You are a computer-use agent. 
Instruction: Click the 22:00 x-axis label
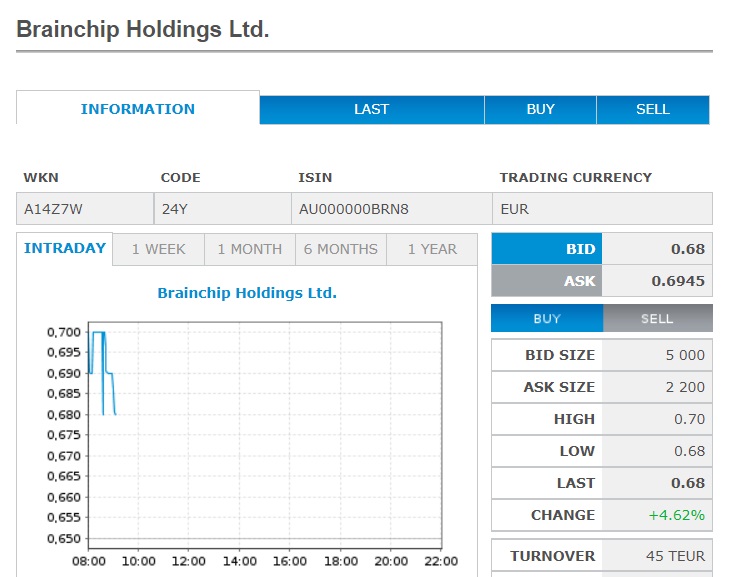[x=441, y=561]
